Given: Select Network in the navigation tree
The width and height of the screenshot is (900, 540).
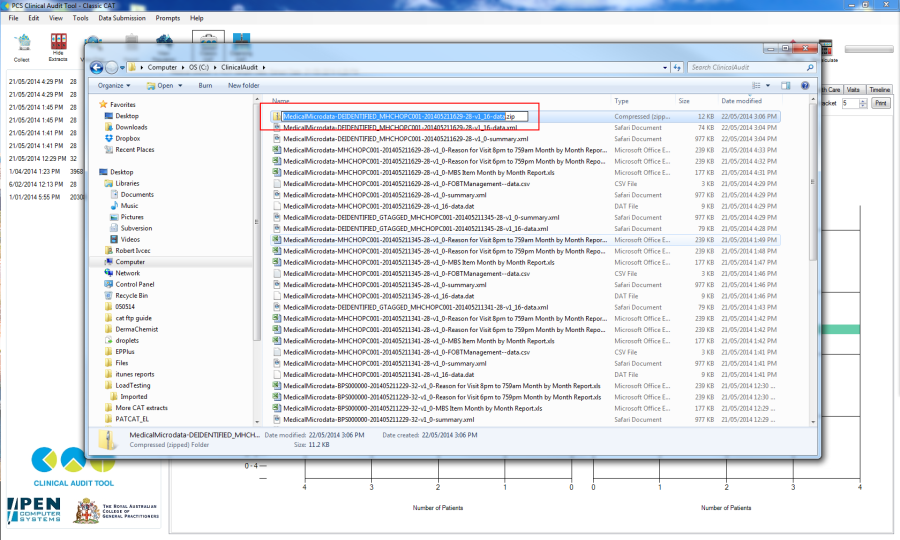Looking at the screenshot, I should (x=122, y=273).
